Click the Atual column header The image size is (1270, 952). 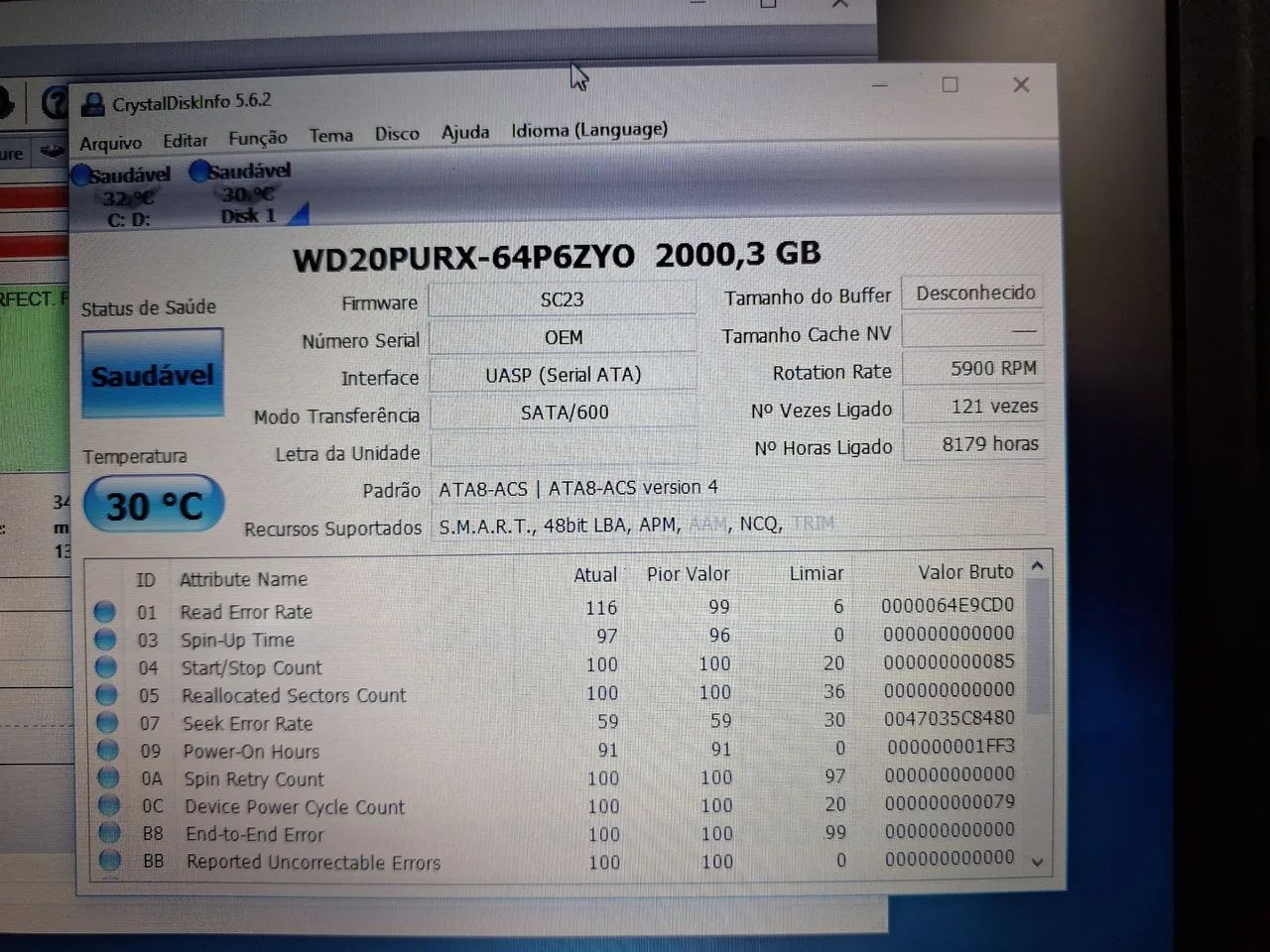(595, 574)
